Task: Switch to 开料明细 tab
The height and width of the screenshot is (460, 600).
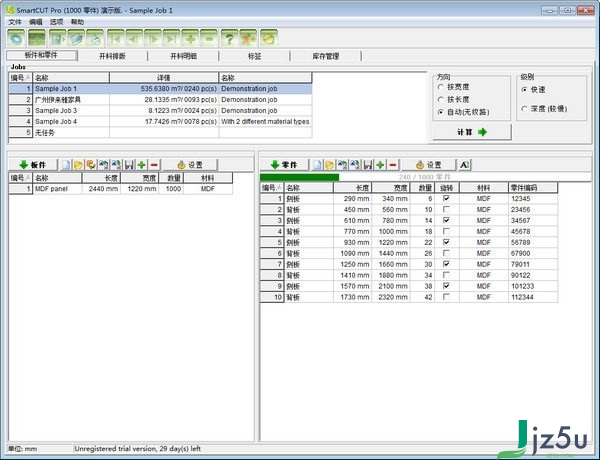Action: click(x=183, y=56)
